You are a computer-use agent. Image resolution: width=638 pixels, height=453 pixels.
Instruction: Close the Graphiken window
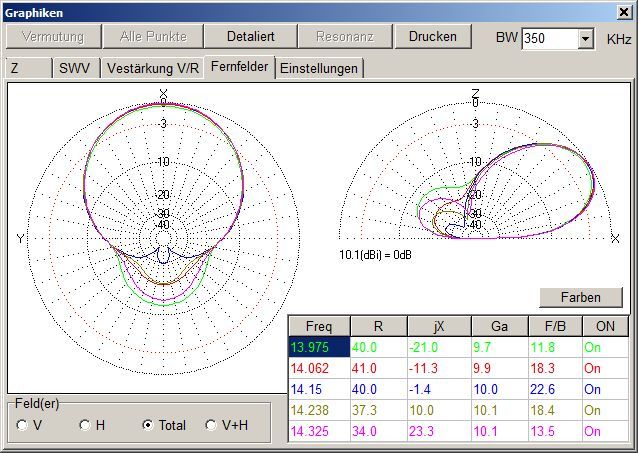[x=624, y=13]
